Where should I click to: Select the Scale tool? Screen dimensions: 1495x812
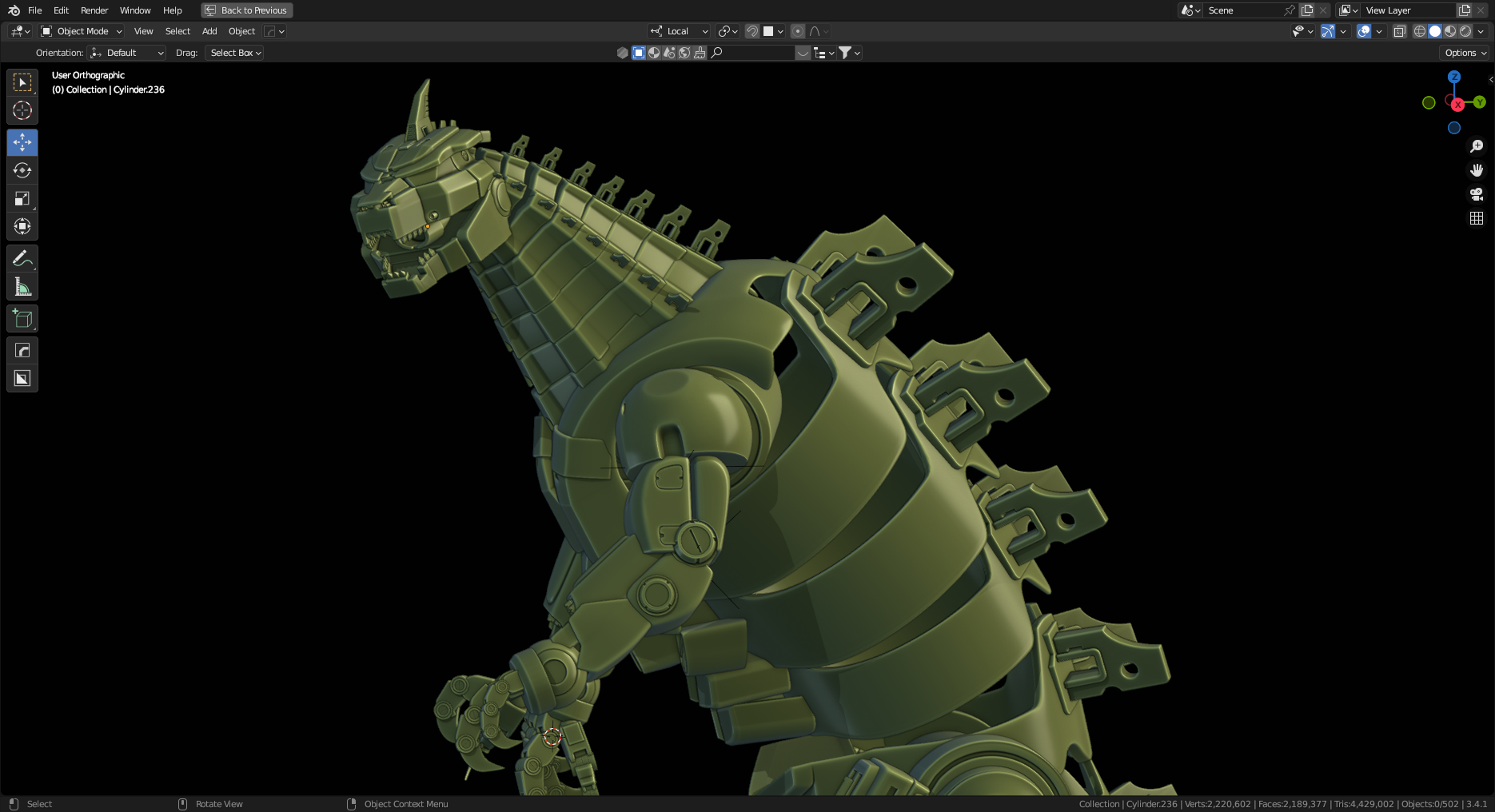pos(22,198)
